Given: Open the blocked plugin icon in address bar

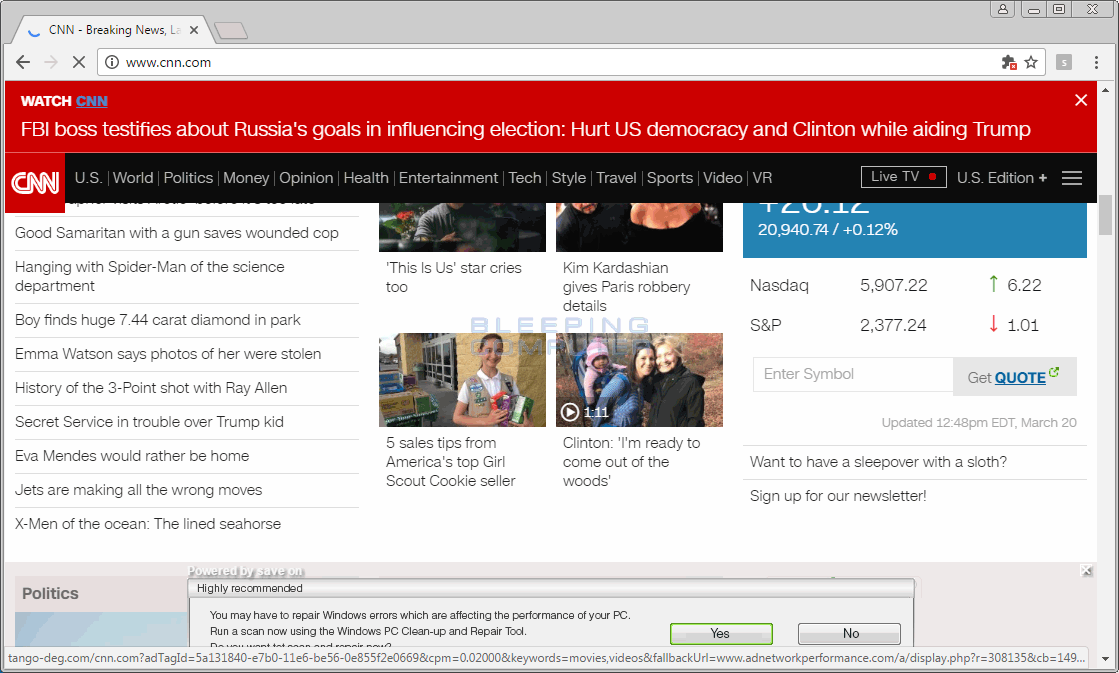Looking at the screenshot, I should (x=1008, y=62).
